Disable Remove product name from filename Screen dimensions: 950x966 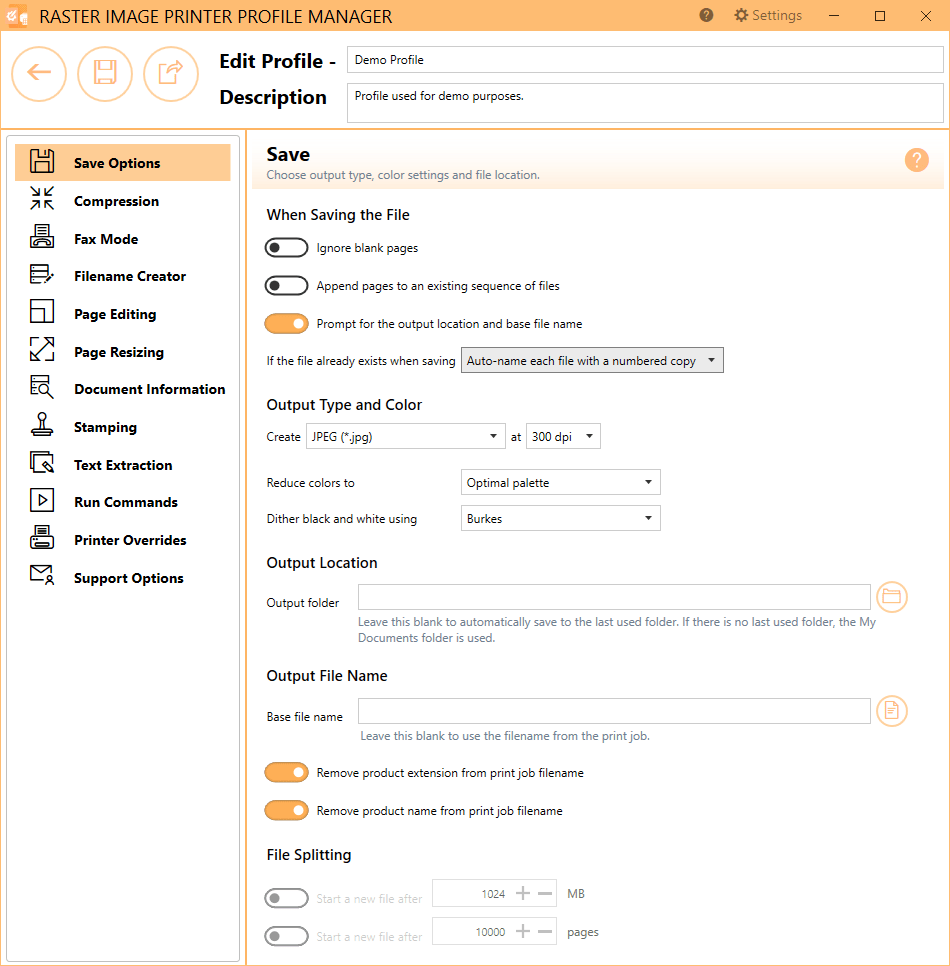coord(286,811)
